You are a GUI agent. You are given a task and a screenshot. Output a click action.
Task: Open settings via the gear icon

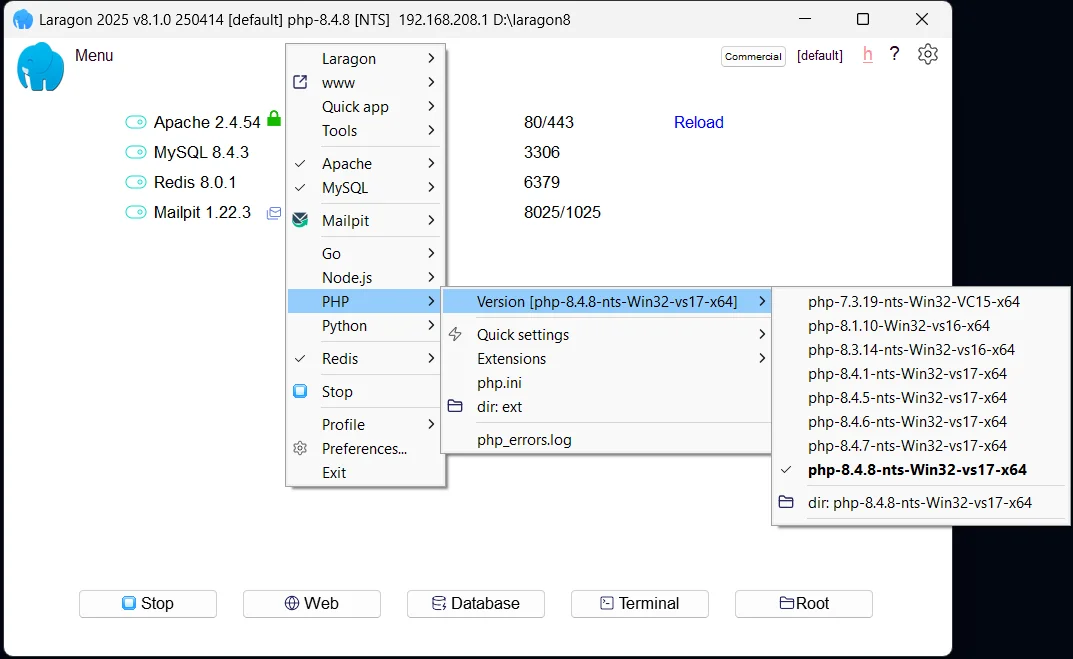click(927, 55)
